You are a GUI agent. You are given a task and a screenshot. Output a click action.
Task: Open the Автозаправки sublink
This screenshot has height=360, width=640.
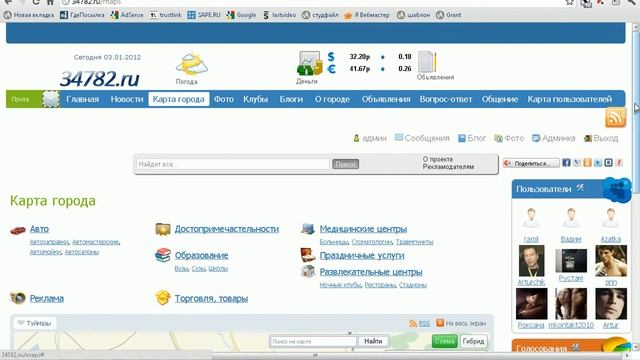[x=49, y=242]
